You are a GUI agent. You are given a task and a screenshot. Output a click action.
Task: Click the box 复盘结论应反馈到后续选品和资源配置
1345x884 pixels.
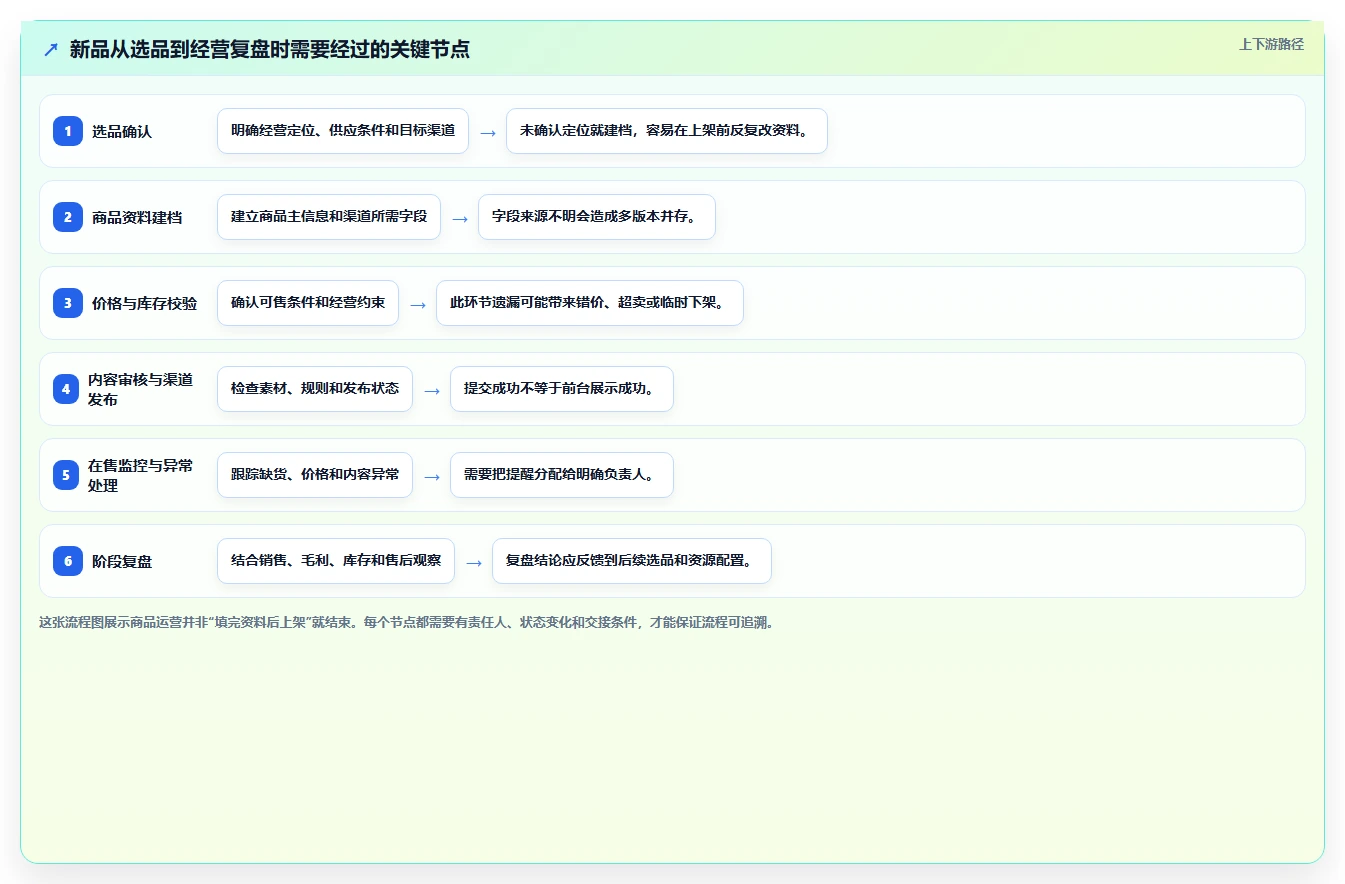click(632, 561)
